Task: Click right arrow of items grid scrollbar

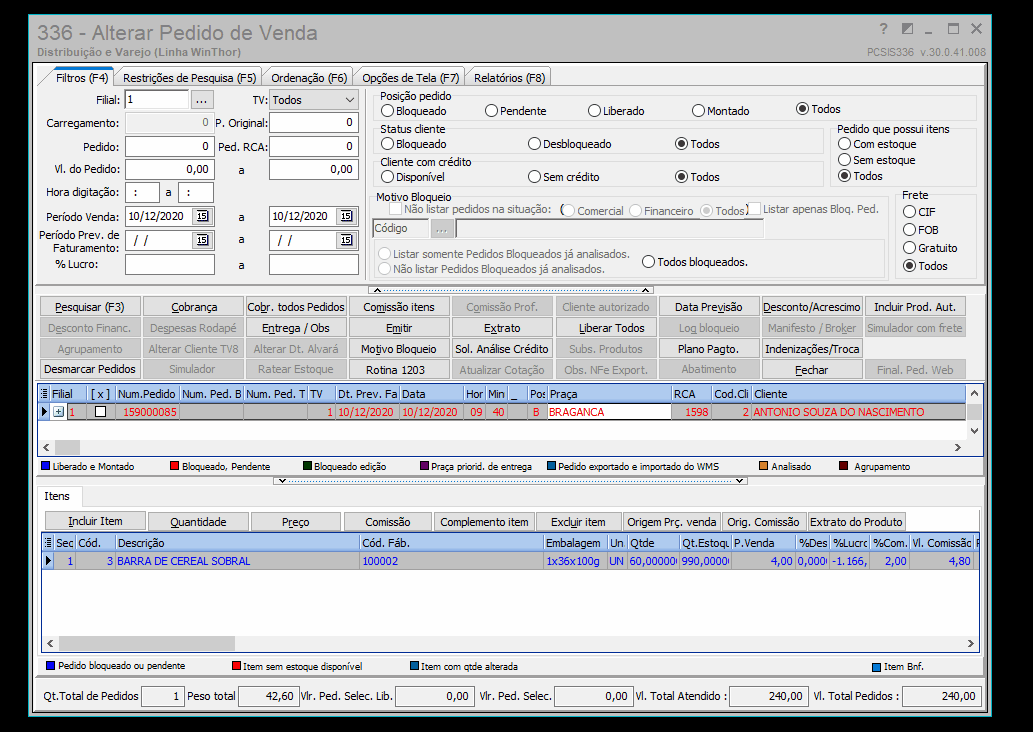Action: coord(970,643)
